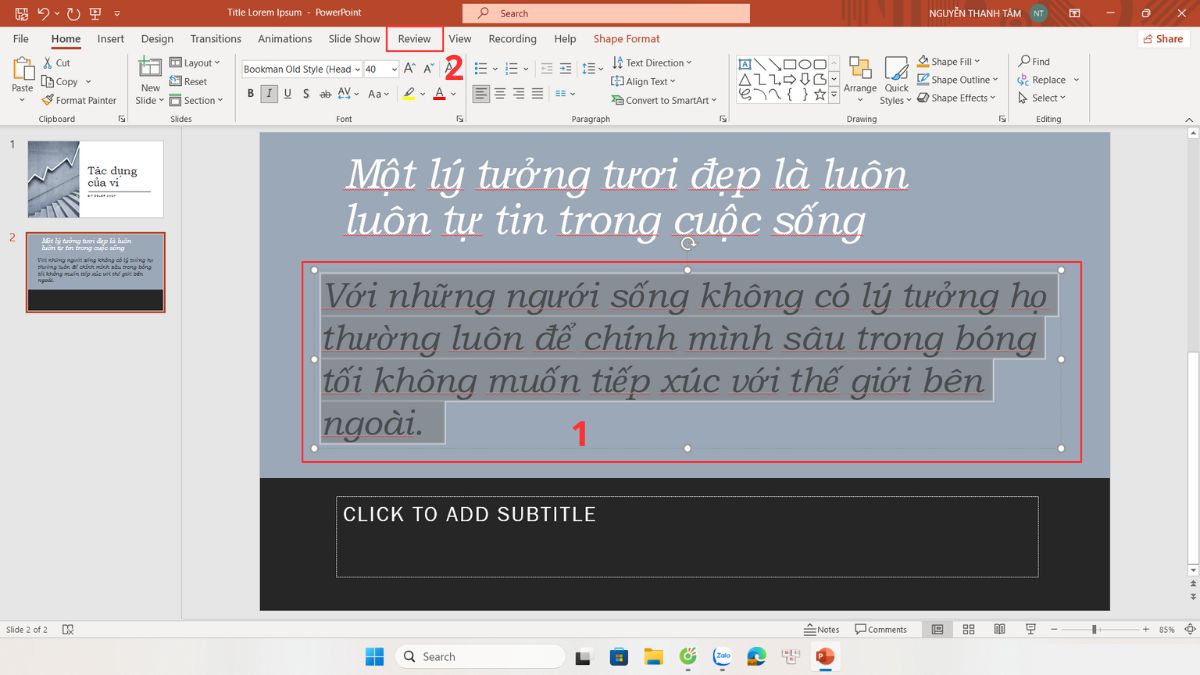Open the File menu
This screenshot has width=1200, height=675.
pos(21,39)
